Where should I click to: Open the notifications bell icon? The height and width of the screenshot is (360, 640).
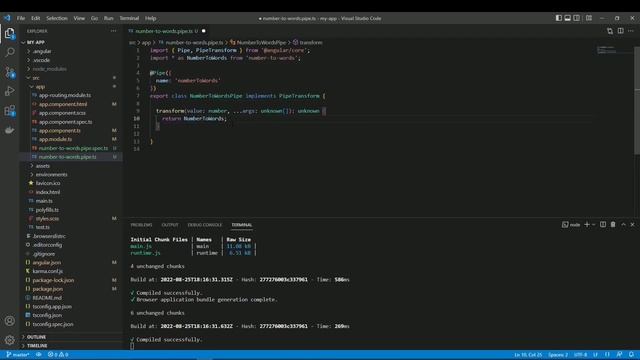pyautogui.click(x=631, y=355)
